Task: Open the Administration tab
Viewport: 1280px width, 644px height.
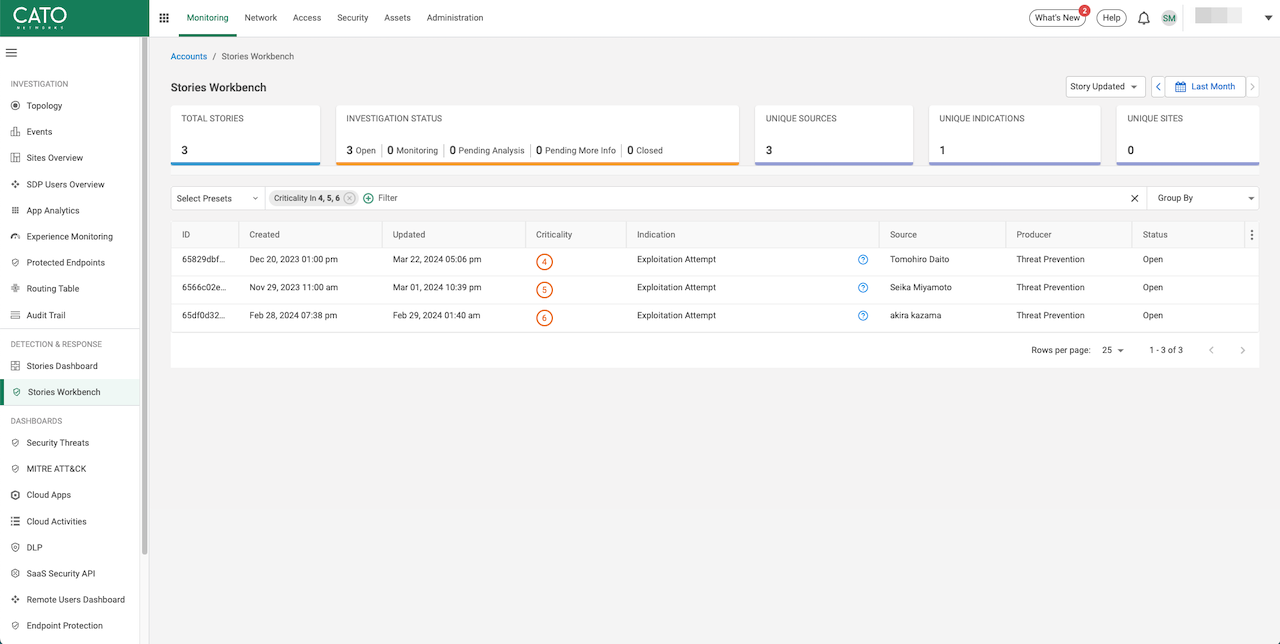Action: (455, 18)
